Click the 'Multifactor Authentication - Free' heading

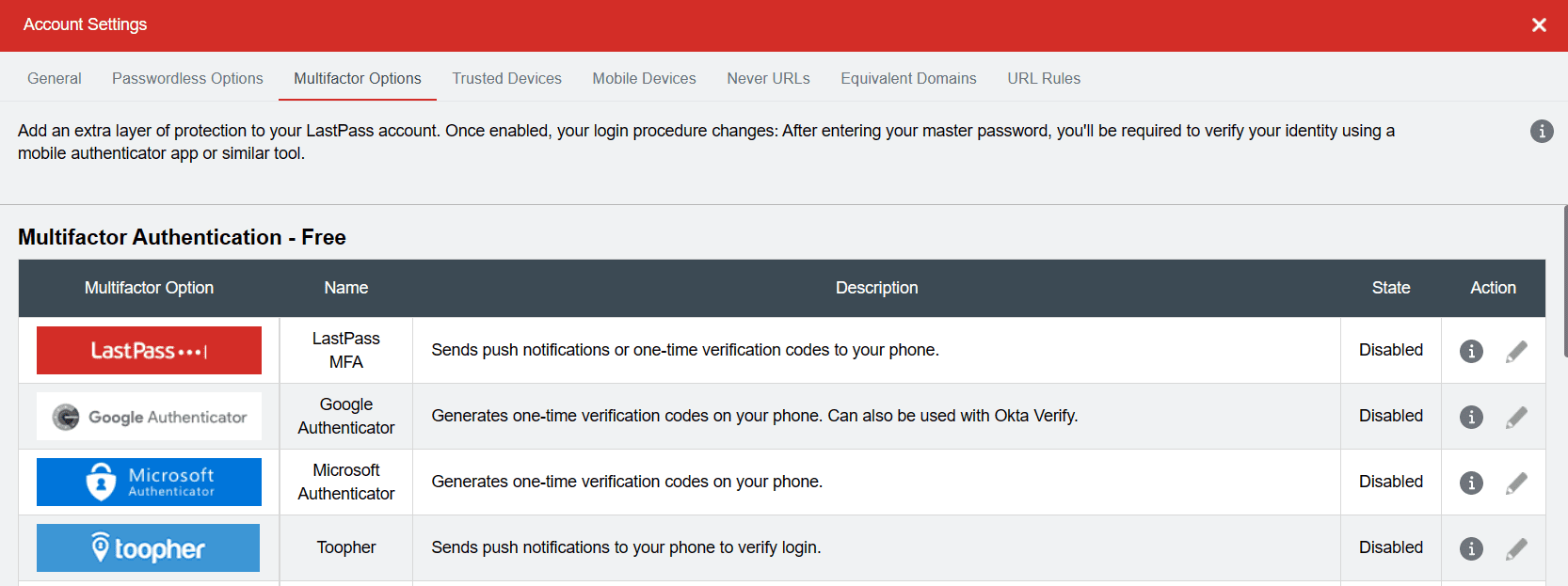182,237
